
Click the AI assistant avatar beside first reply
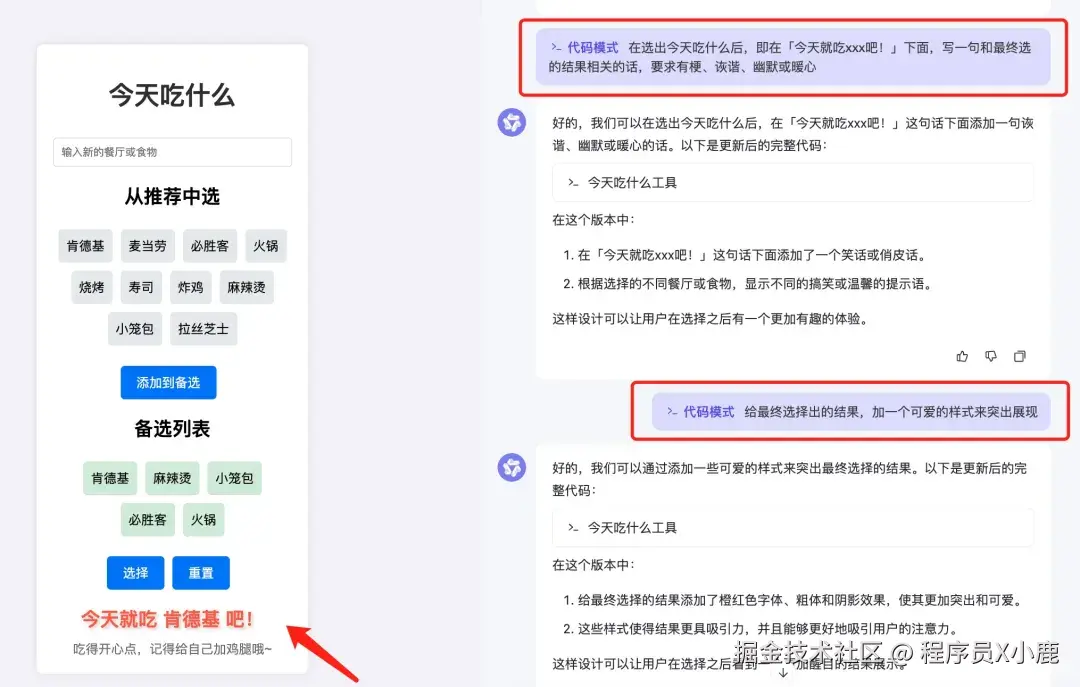click(511, 122)
